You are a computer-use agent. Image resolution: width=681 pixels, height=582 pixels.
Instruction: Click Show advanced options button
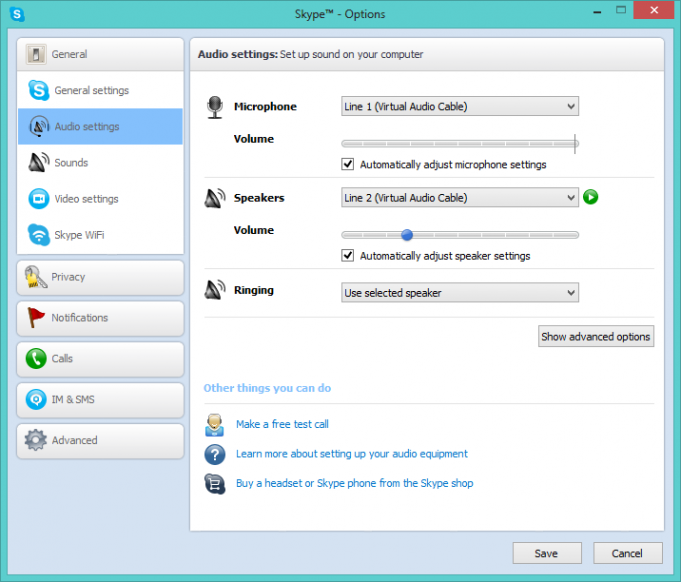click(x=596, y=336)
